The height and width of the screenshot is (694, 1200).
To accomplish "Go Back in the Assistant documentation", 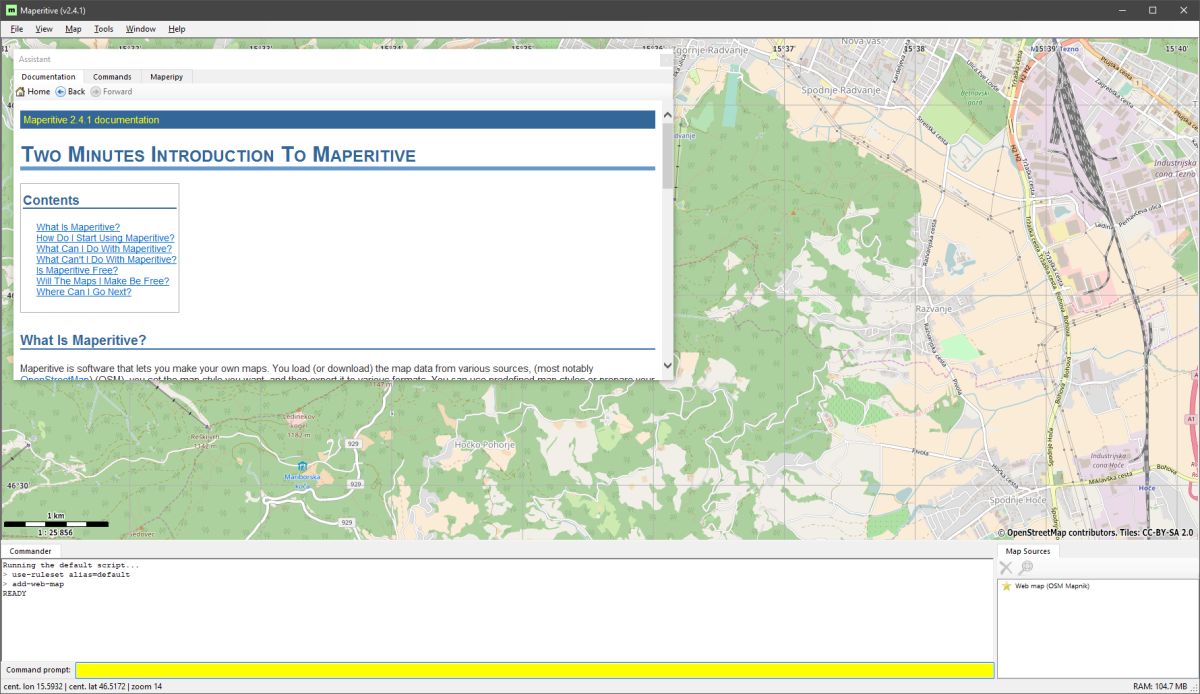I will click(x=70, y=91).
